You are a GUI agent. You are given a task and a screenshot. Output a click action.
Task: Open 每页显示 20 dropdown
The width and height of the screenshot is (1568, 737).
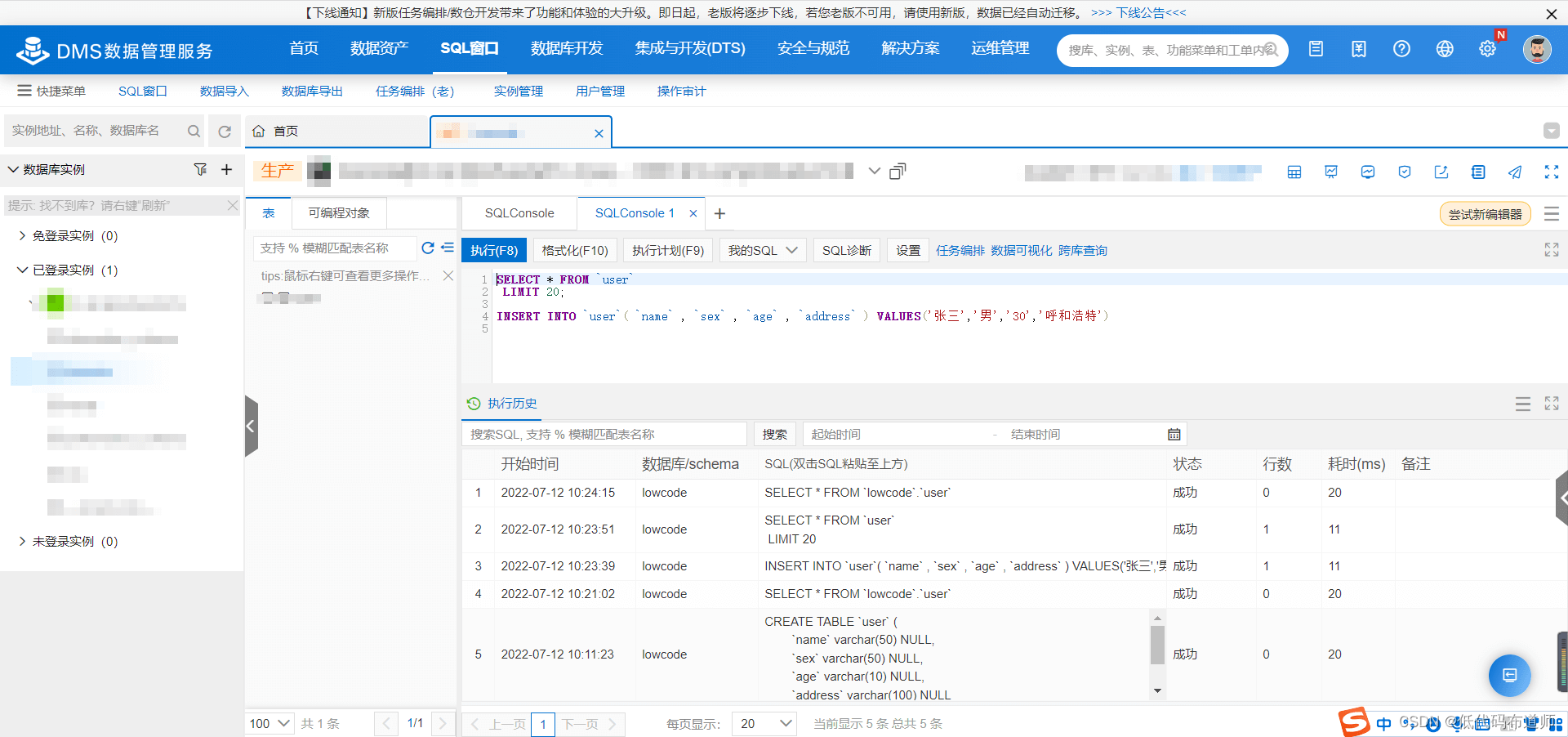[765, 723]
